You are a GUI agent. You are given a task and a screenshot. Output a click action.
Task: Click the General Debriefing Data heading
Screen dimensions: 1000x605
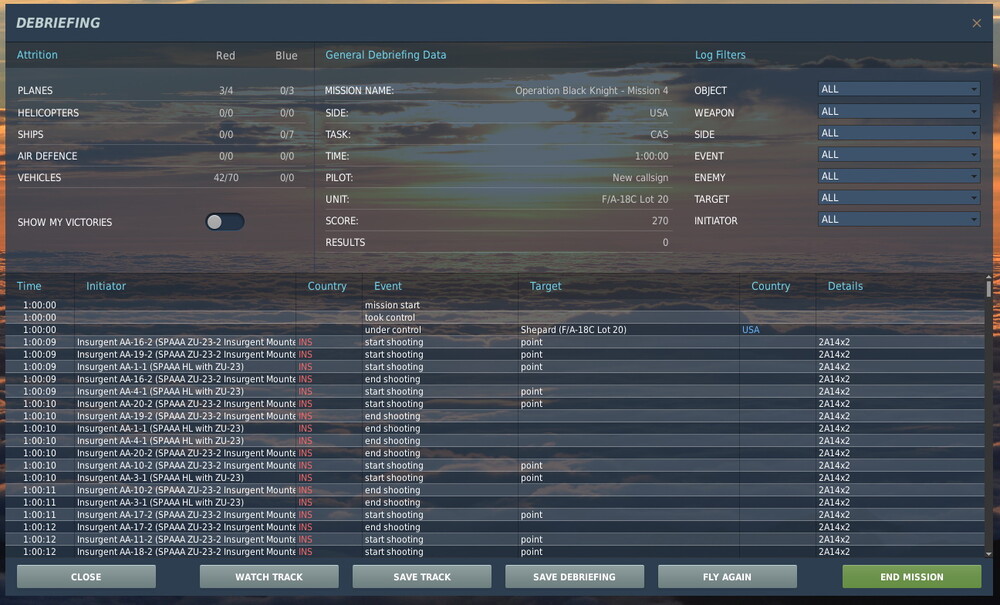coord(386,55)
